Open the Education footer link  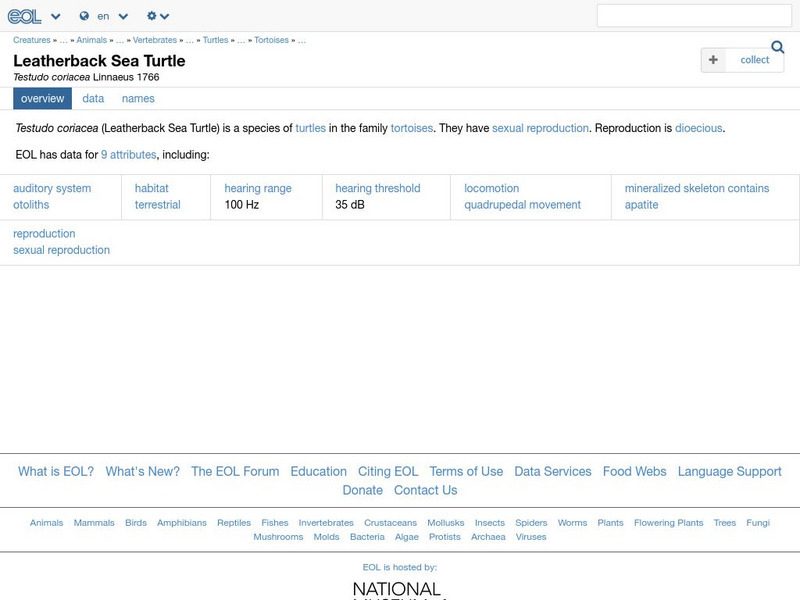pos(318,471)
